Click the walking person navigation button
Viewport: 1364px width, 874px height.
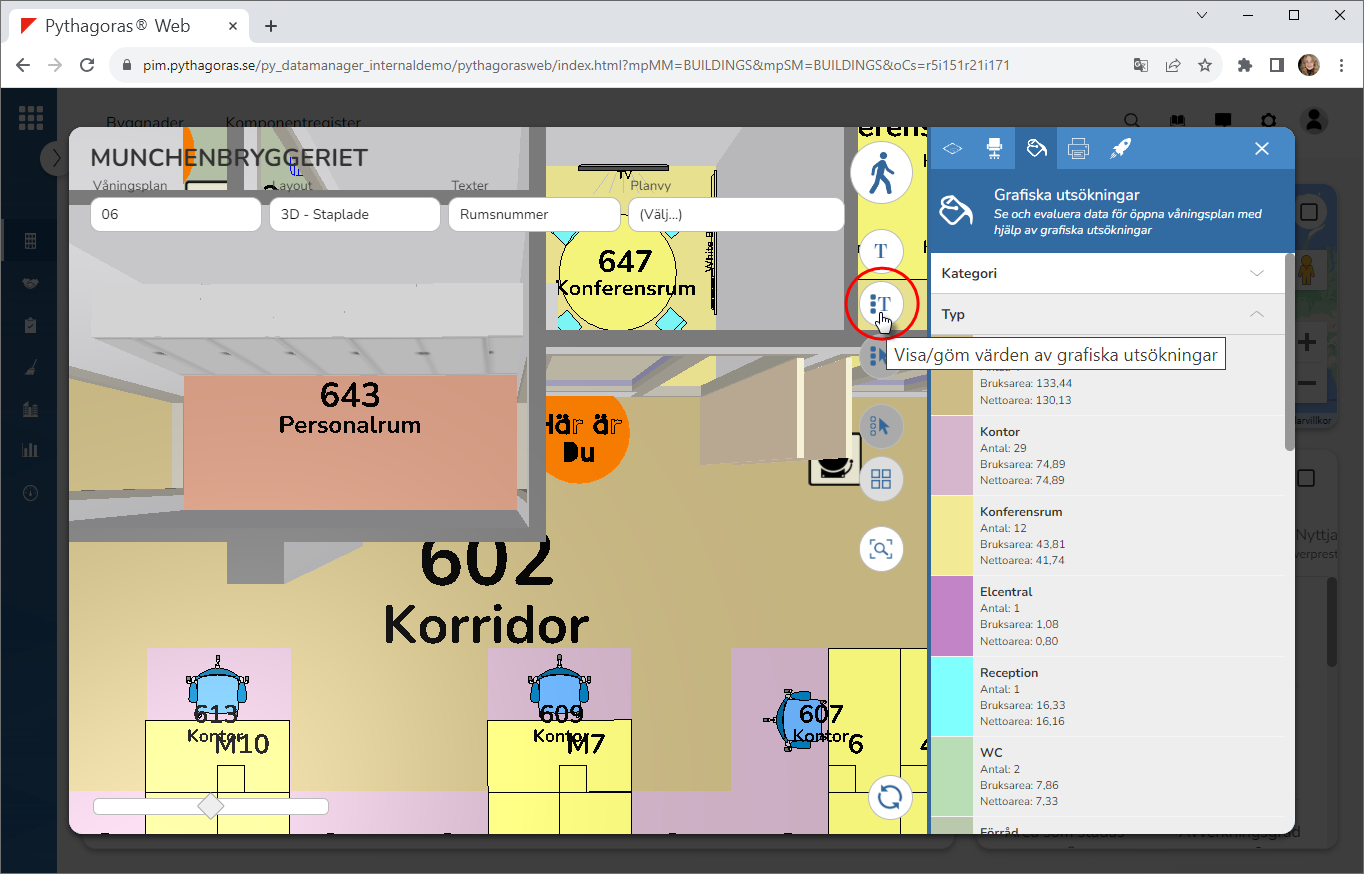881,174
